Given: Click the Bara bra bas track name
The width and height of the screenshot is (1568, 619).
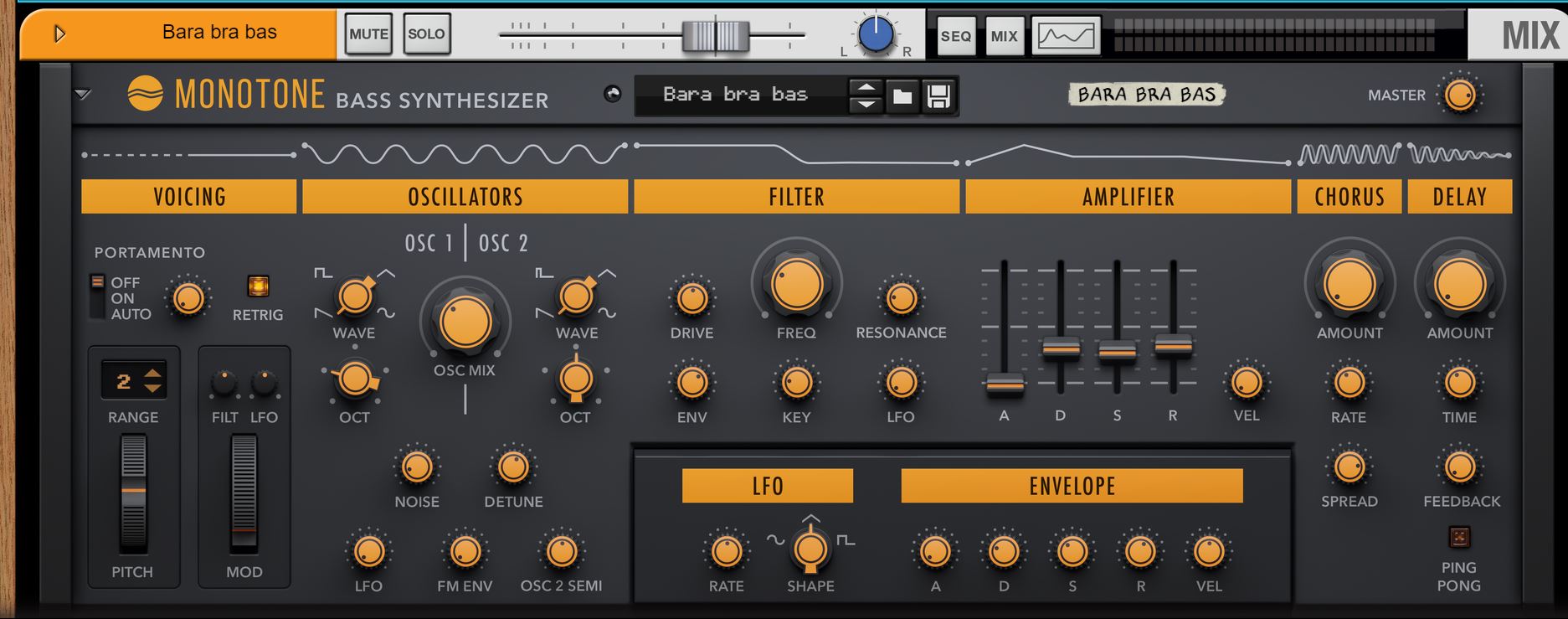Looking at the screenshot, I should [x=219, y=32].
